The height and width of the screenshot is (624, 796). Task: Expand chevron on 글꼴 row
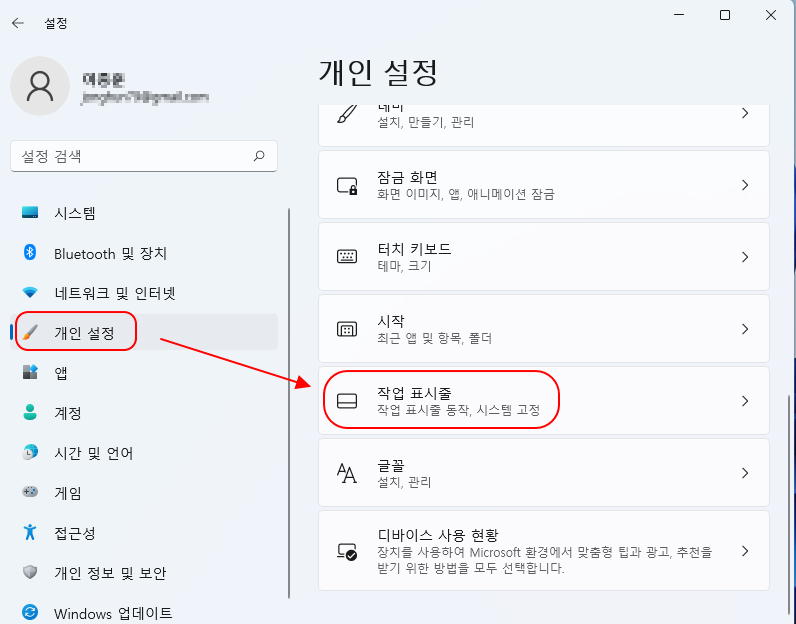(x=745, y=473)
